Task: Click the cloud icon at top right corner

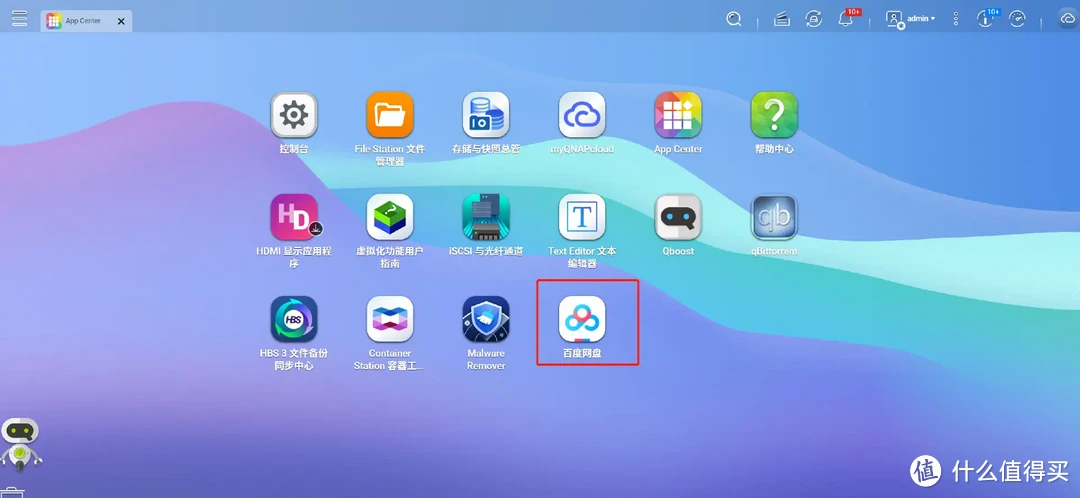Action: click(1068, 19)
